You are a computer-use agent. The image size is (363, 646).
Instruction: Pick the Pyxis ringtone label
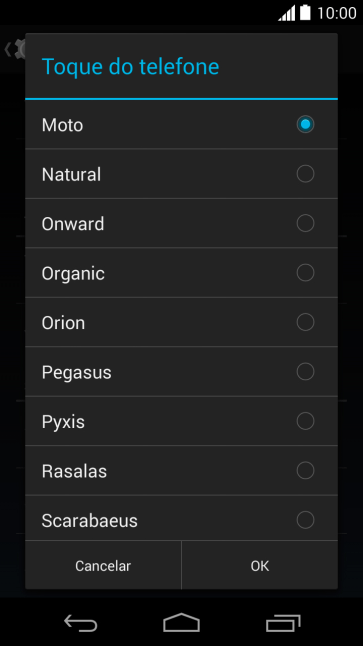point(63,422)
